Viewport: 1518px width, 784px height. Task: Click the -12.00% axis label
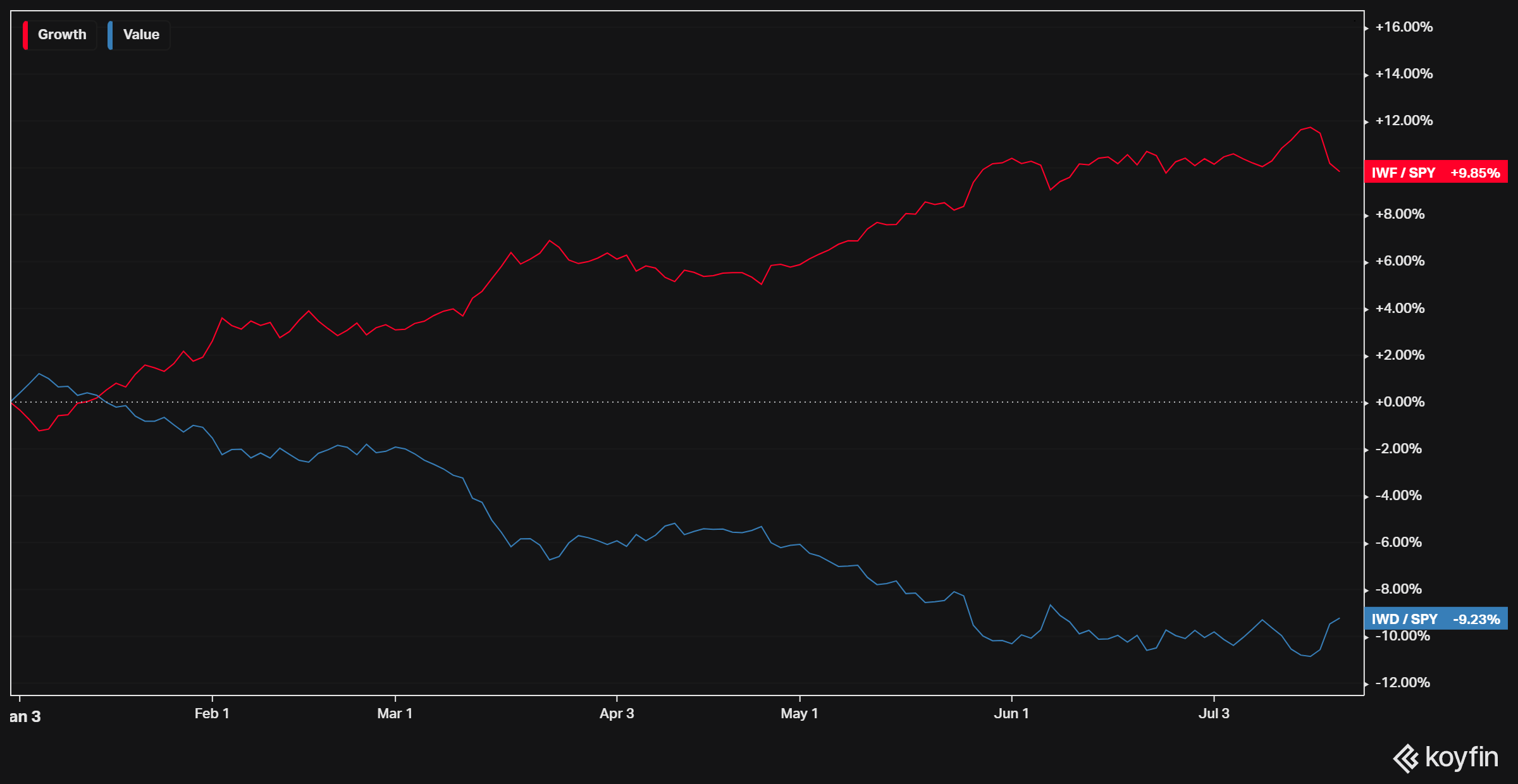point(1402,682)
